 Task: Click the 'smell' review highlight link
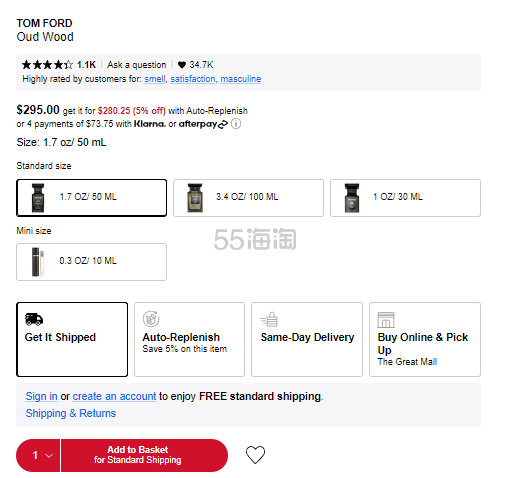[x=155, y=79]
